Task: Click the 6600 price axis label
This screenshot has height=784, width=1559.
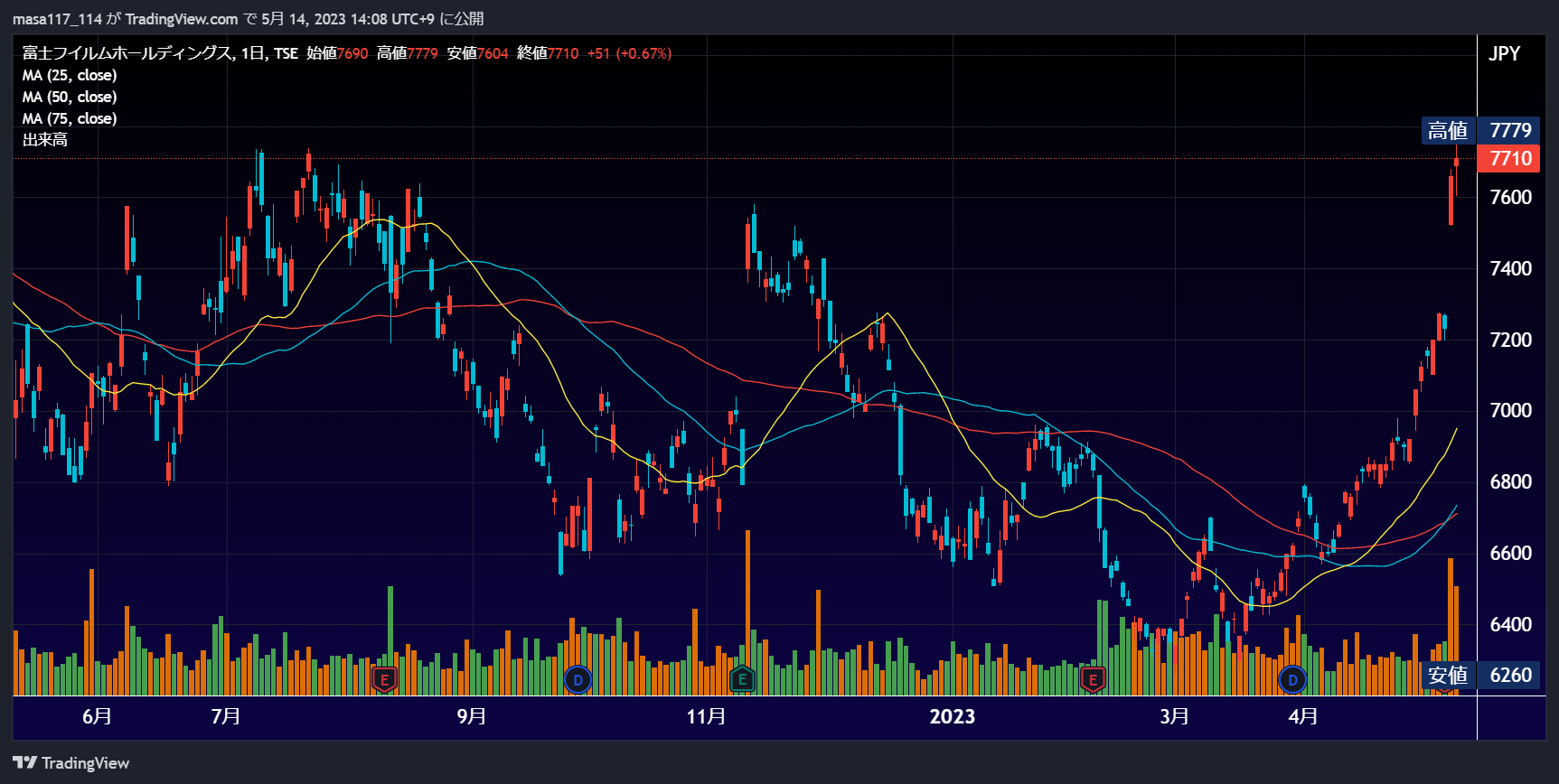Action: pyautogui.click(x=1510, y=553)
